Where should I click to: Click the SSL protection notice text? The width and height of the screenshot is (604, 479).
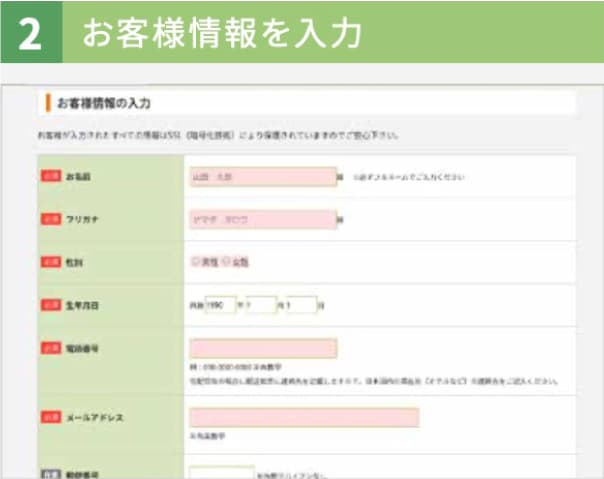coord(218,135)
